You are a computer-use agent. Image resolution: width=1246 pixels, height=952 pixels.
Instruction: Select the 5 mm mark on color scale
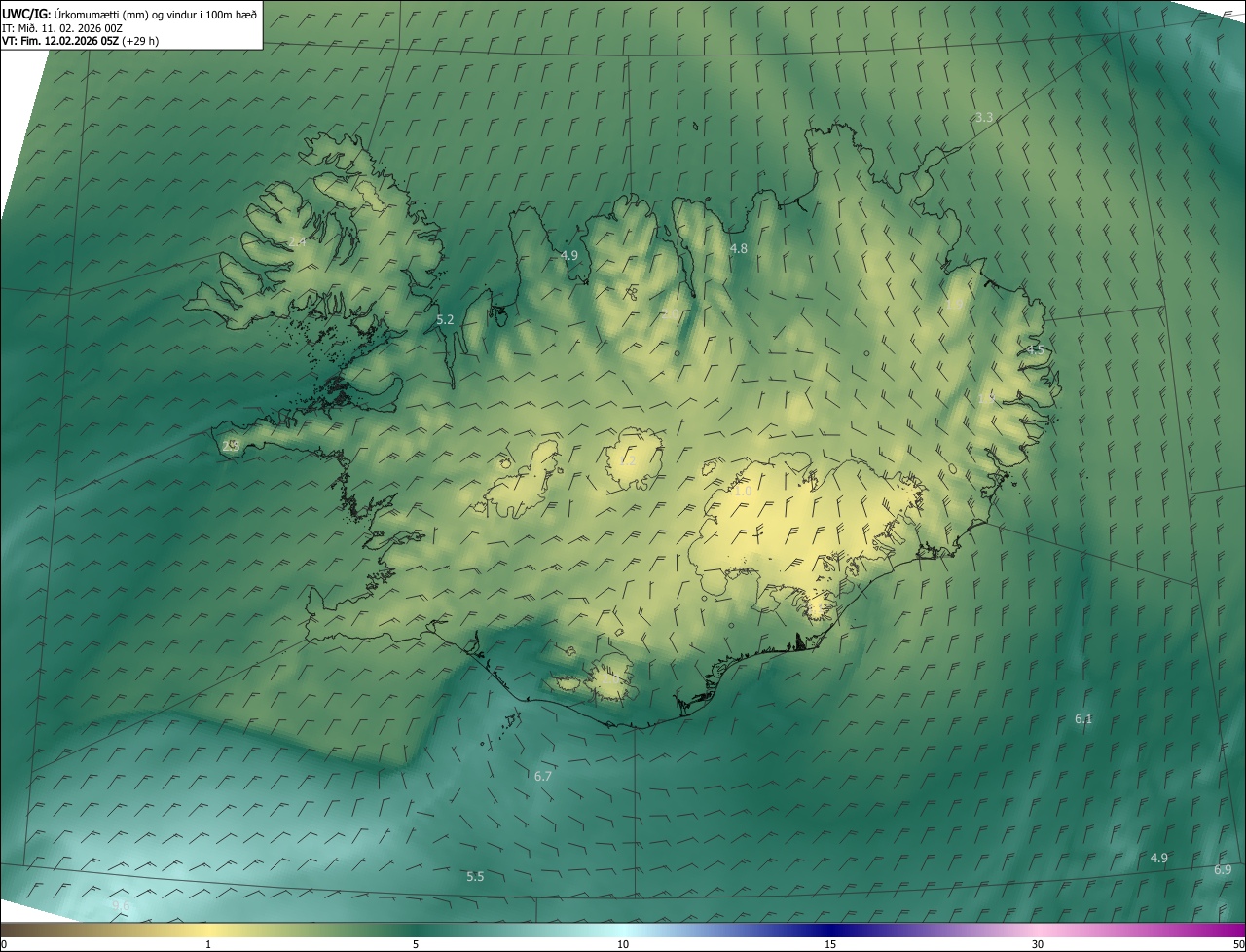[416, 944]
